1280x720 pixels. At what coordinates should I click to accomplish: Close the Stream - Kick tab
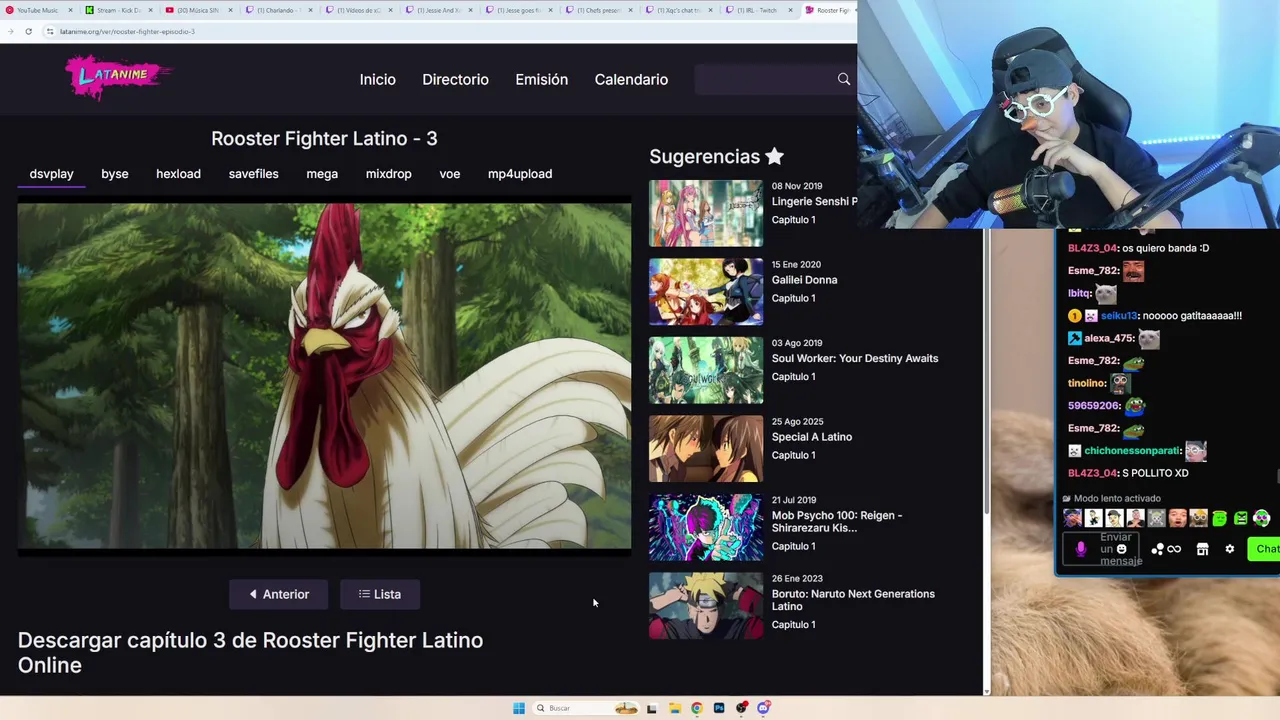tap(150, 10)
